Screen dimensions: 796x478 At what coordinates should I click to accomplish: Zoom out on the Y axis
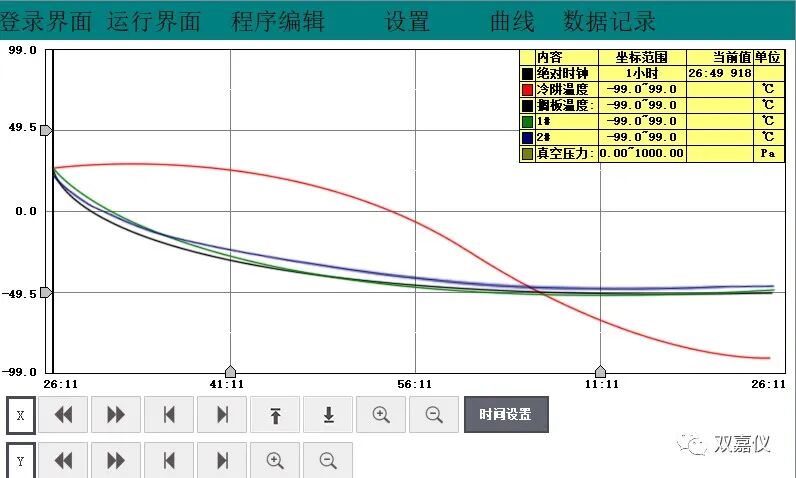[328, 460]
